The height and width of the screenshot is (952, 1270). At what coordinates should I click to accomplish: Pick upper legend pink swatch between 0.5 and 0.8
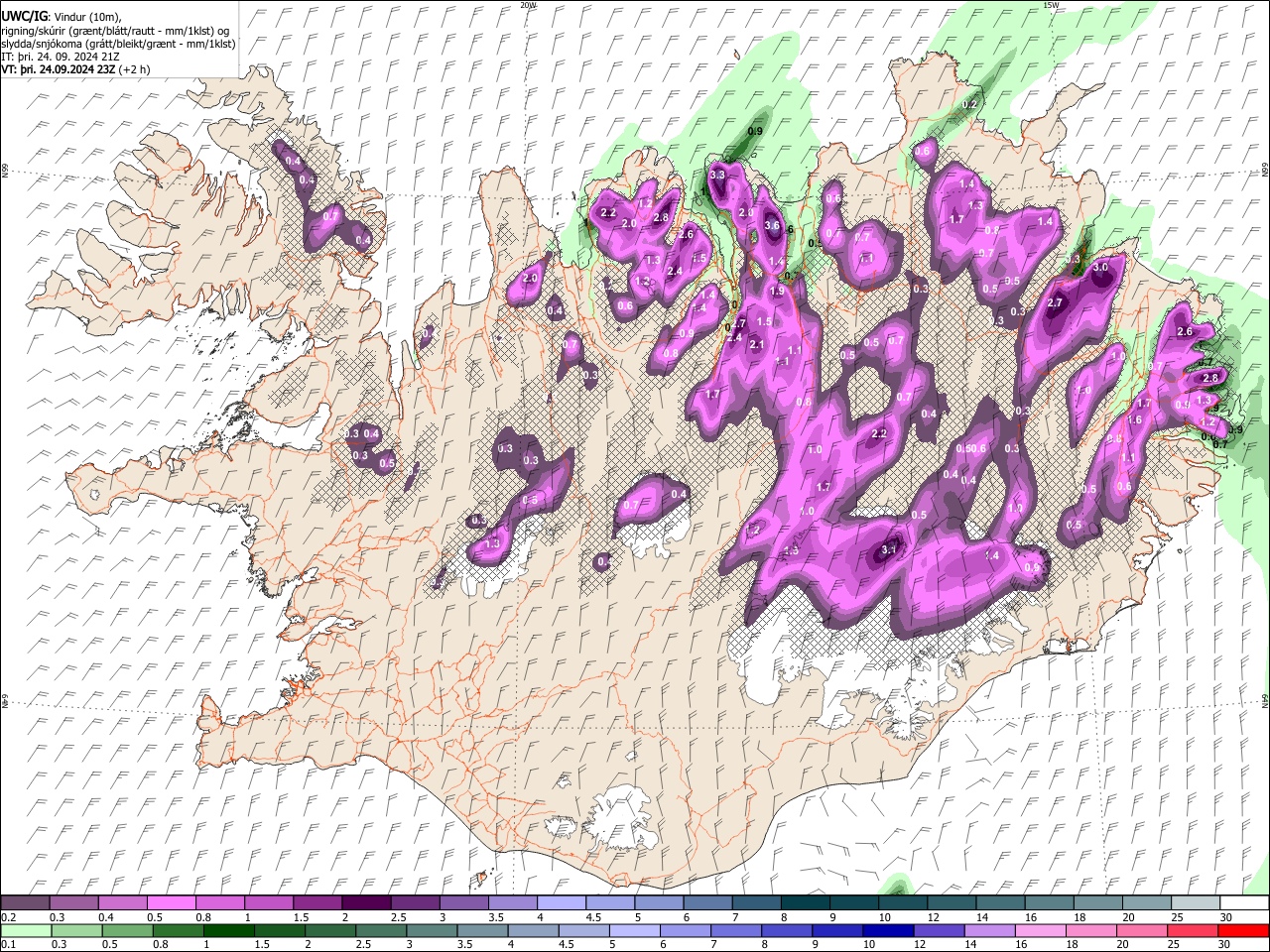coord(171,902)
